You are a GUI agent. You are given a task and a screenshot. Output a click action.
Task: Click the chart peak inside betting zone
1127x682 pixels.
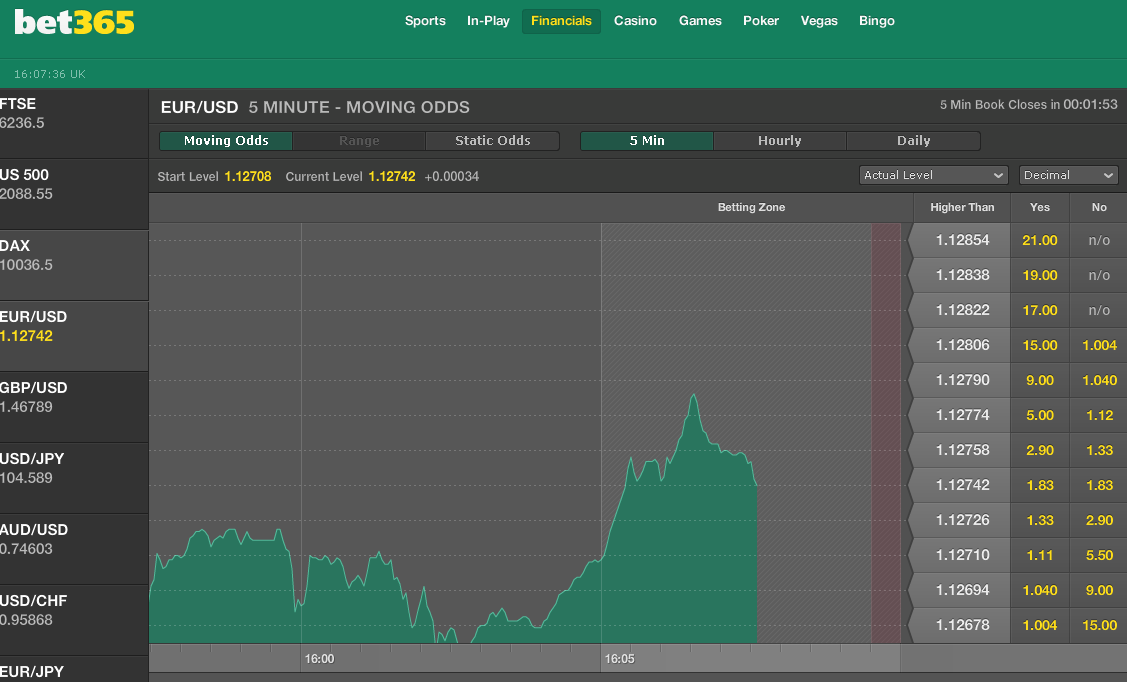tap(694, 395)
